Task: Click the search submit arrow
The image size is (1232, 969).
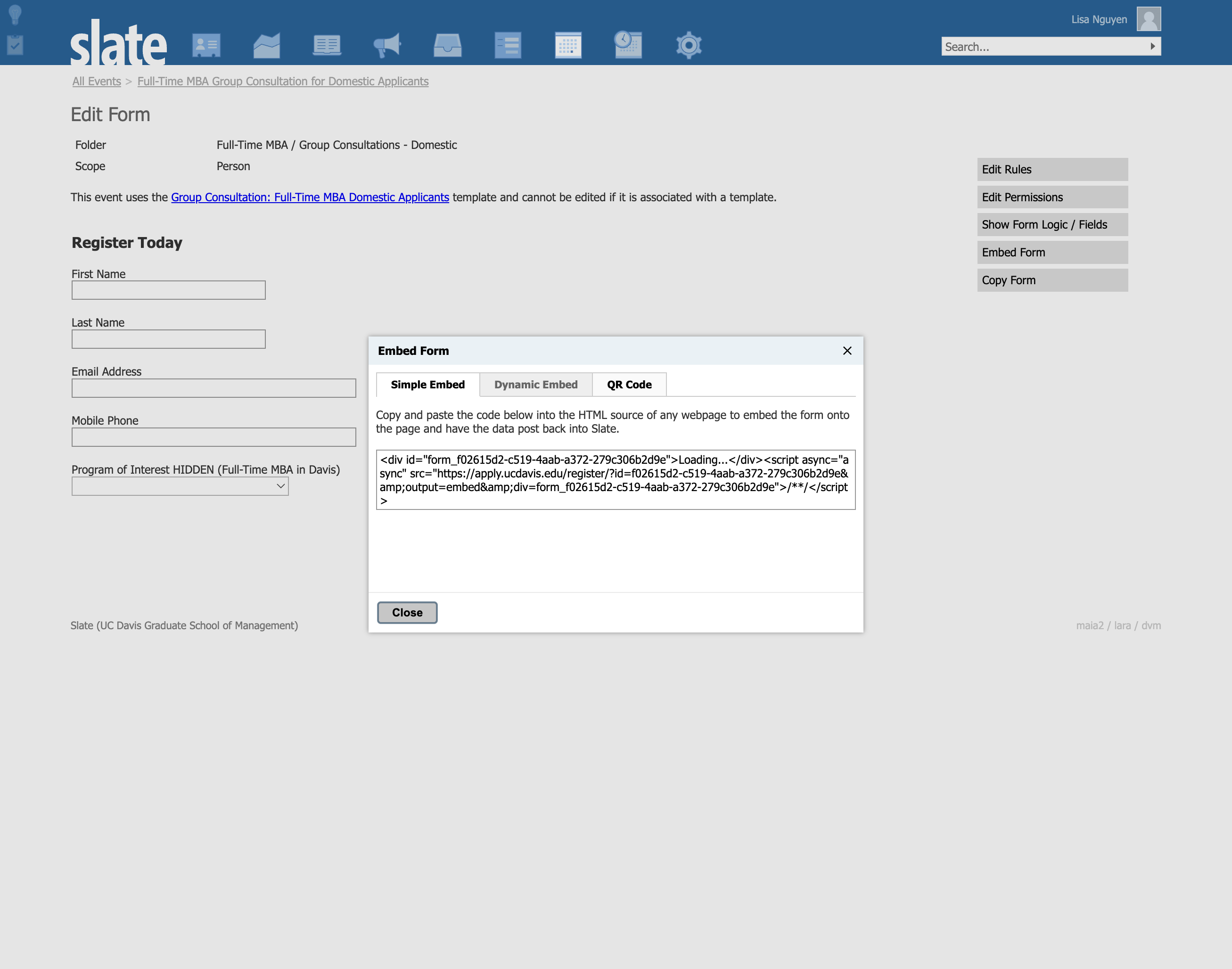Action: [1153, 46]
